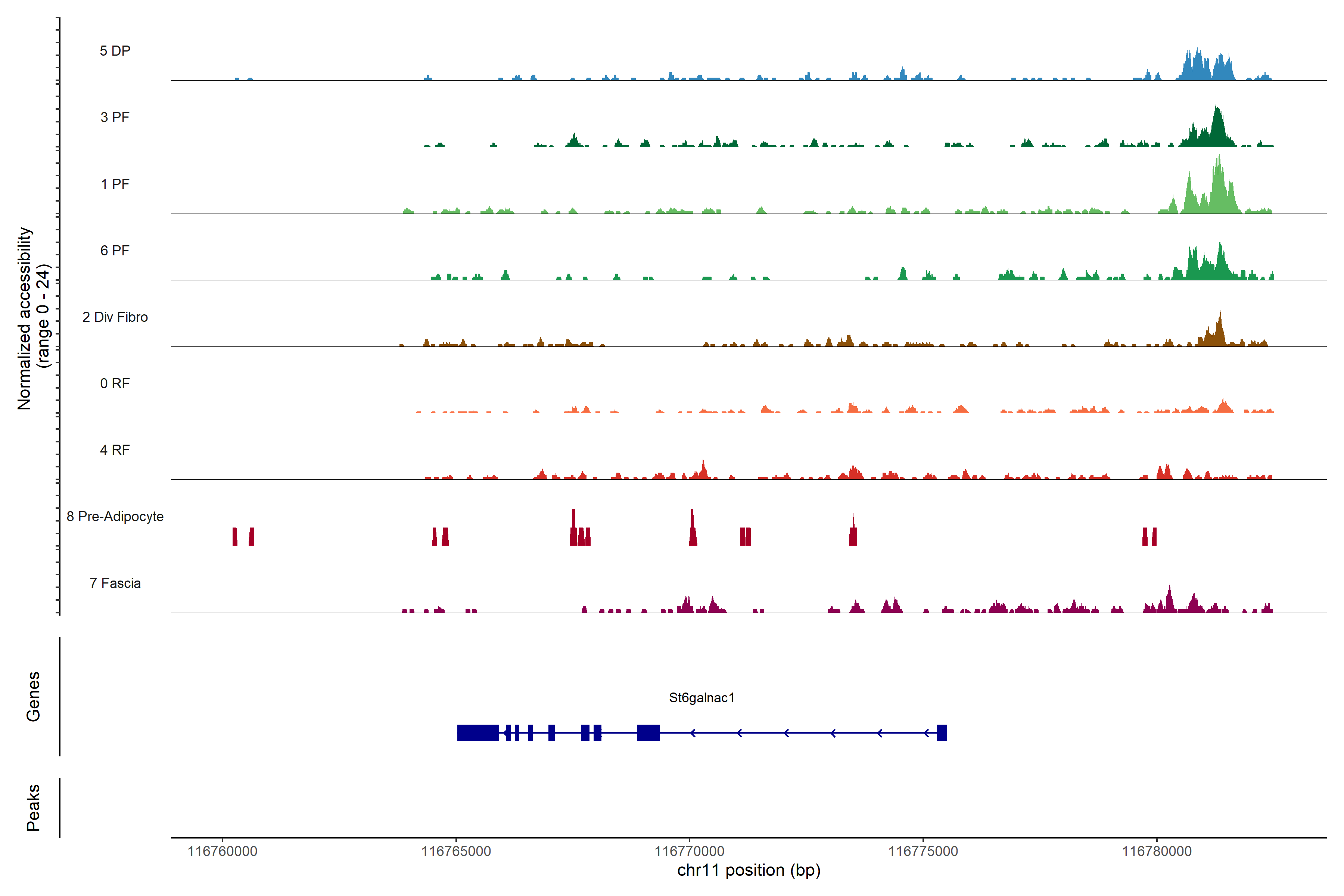Click the 7 Fascia track label

click(x=115, y=583)
